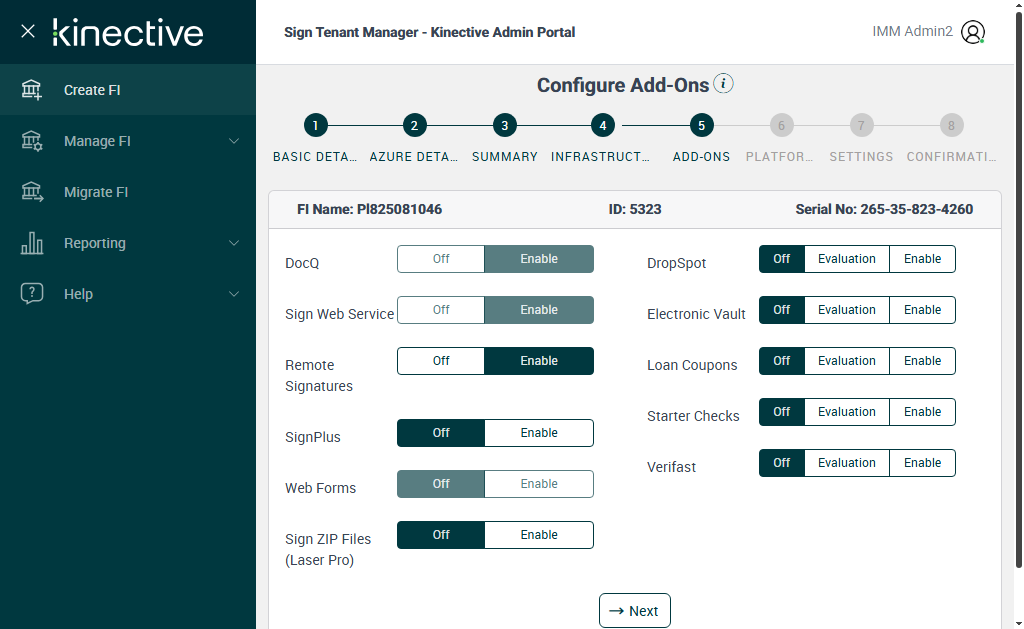Enable Web Forms add-on

[x=539, y=483]
